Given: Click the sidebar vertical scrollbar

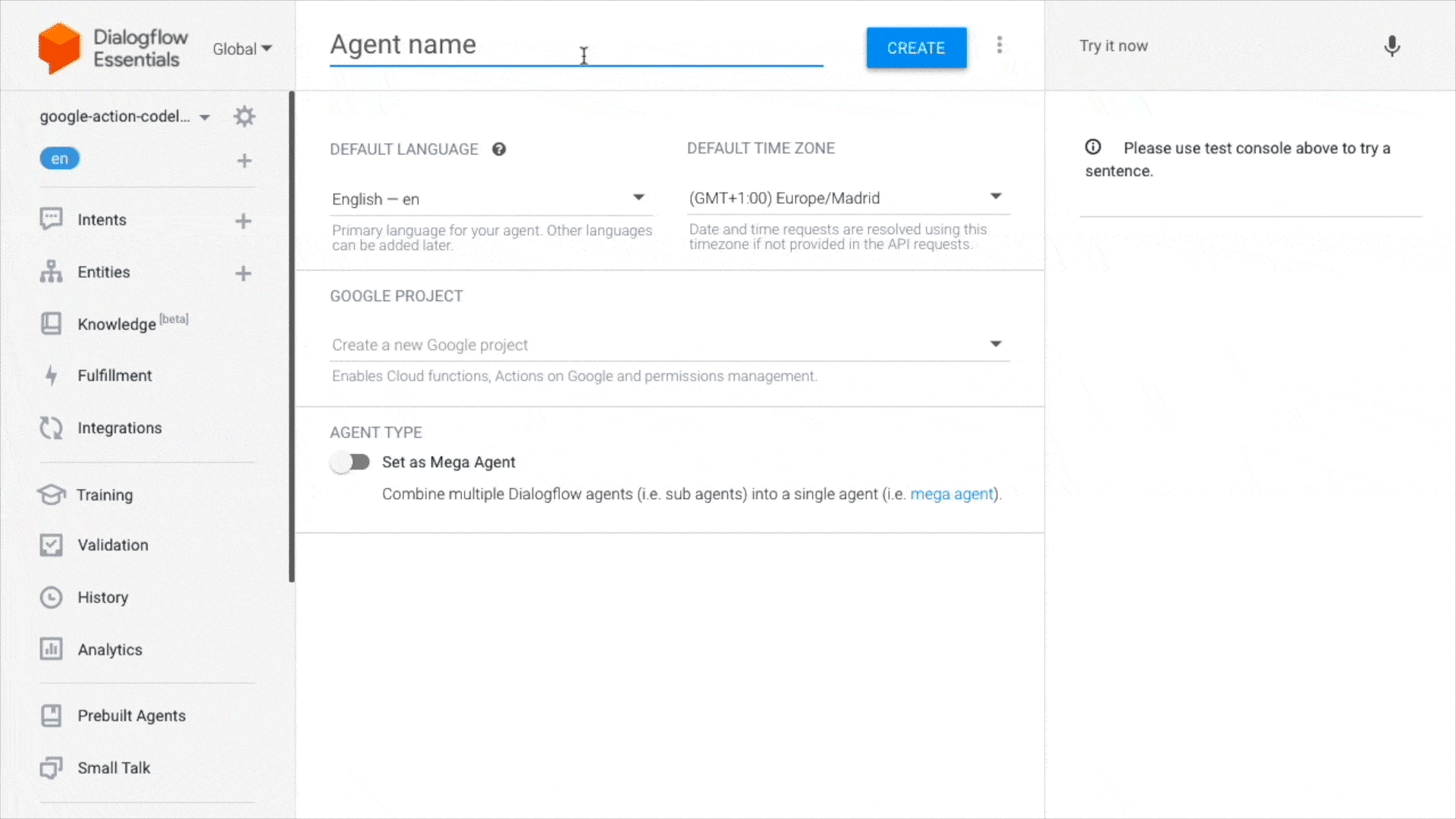Looking at the screenshot, I should [x=291, y=337].
